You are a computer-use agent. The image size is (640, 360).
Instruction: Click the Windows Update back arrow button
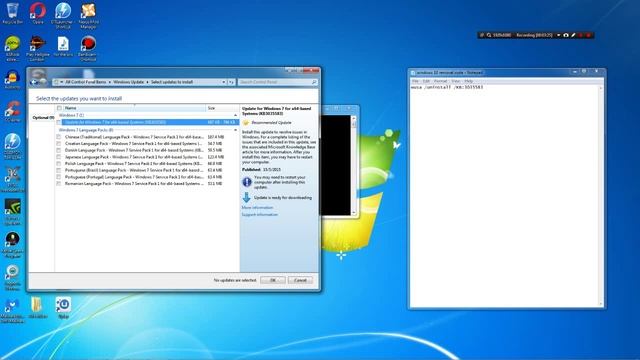pos(34,82)
